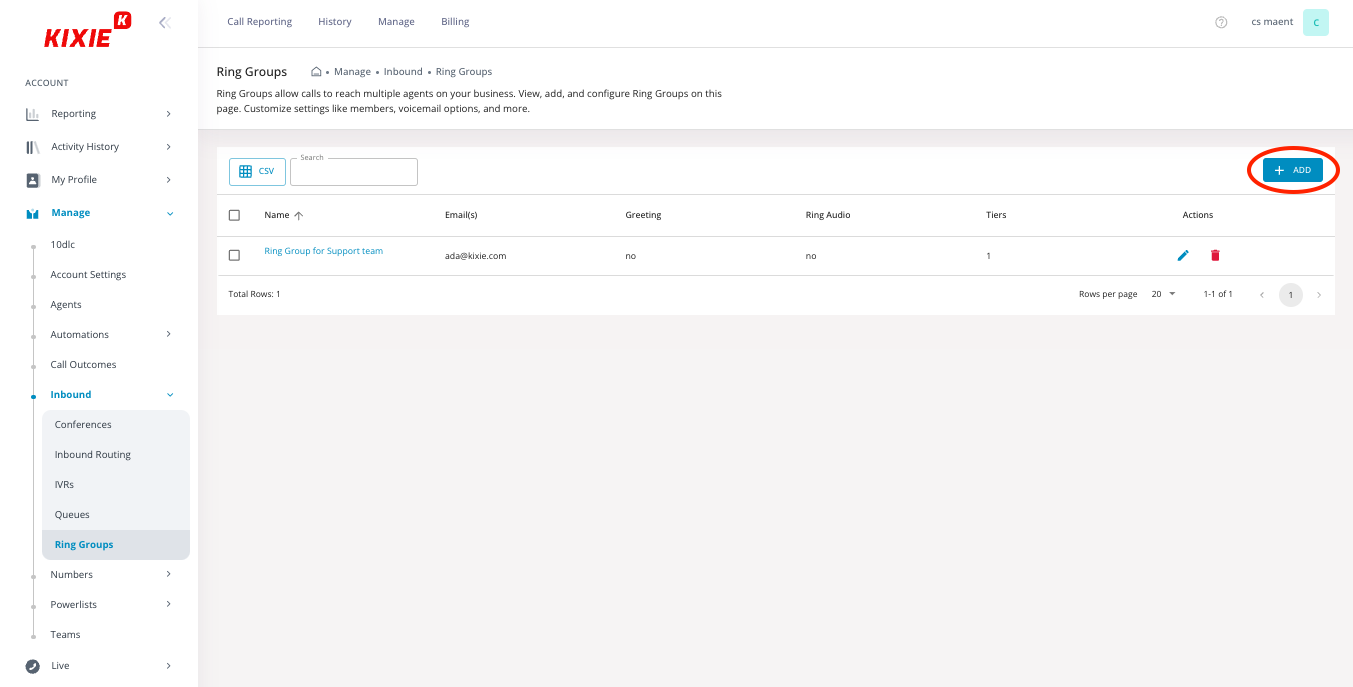Open Rows per page dropdown
Viewport: 1353px width, 687px height.
tap(1163, 295)
